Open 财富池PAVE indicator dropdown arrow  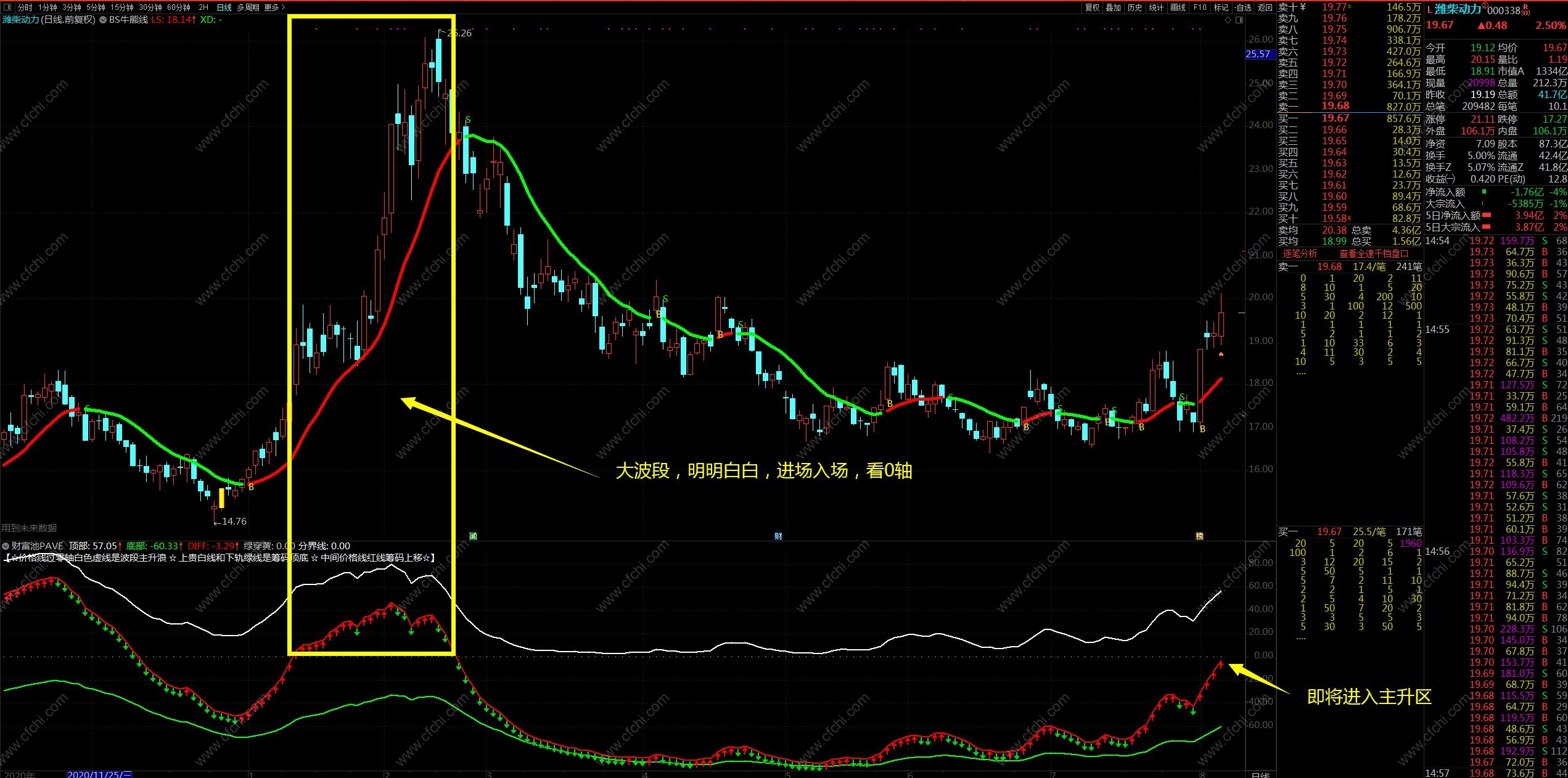[x=6, y=546]
